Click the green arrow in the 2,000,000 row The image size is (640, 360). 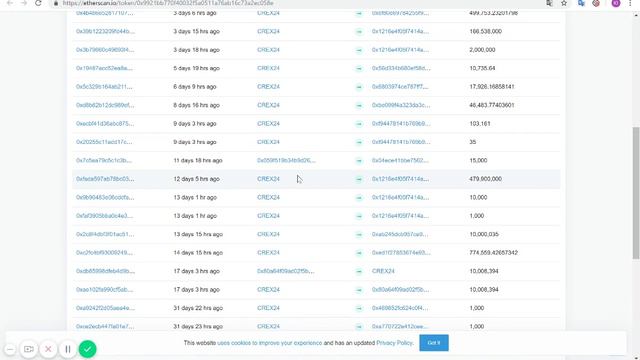click(x=359, y=50)
